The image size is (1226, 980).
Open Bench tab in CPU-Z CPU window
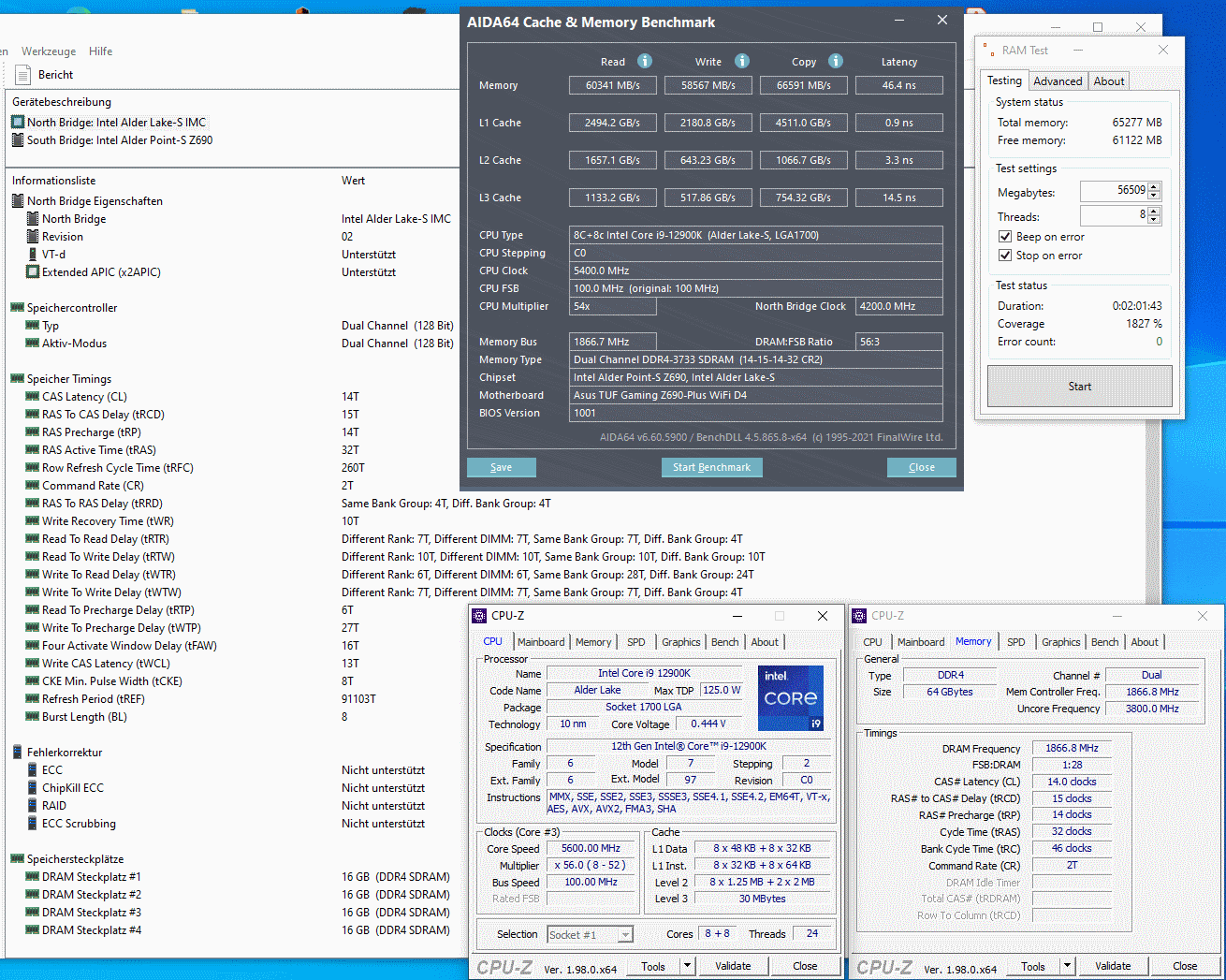point(725,642)
